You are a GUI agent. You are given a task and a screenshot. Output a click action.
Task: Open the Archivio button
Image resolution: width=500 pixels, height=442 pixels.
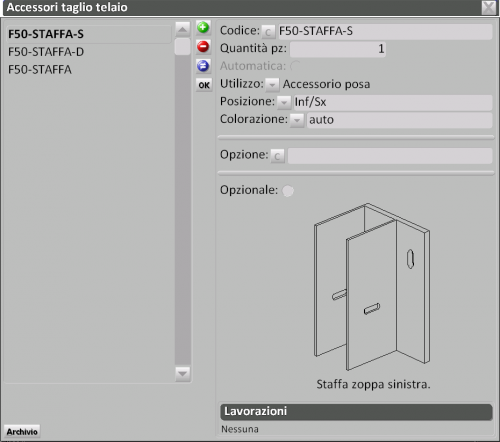tap(22, 432)
